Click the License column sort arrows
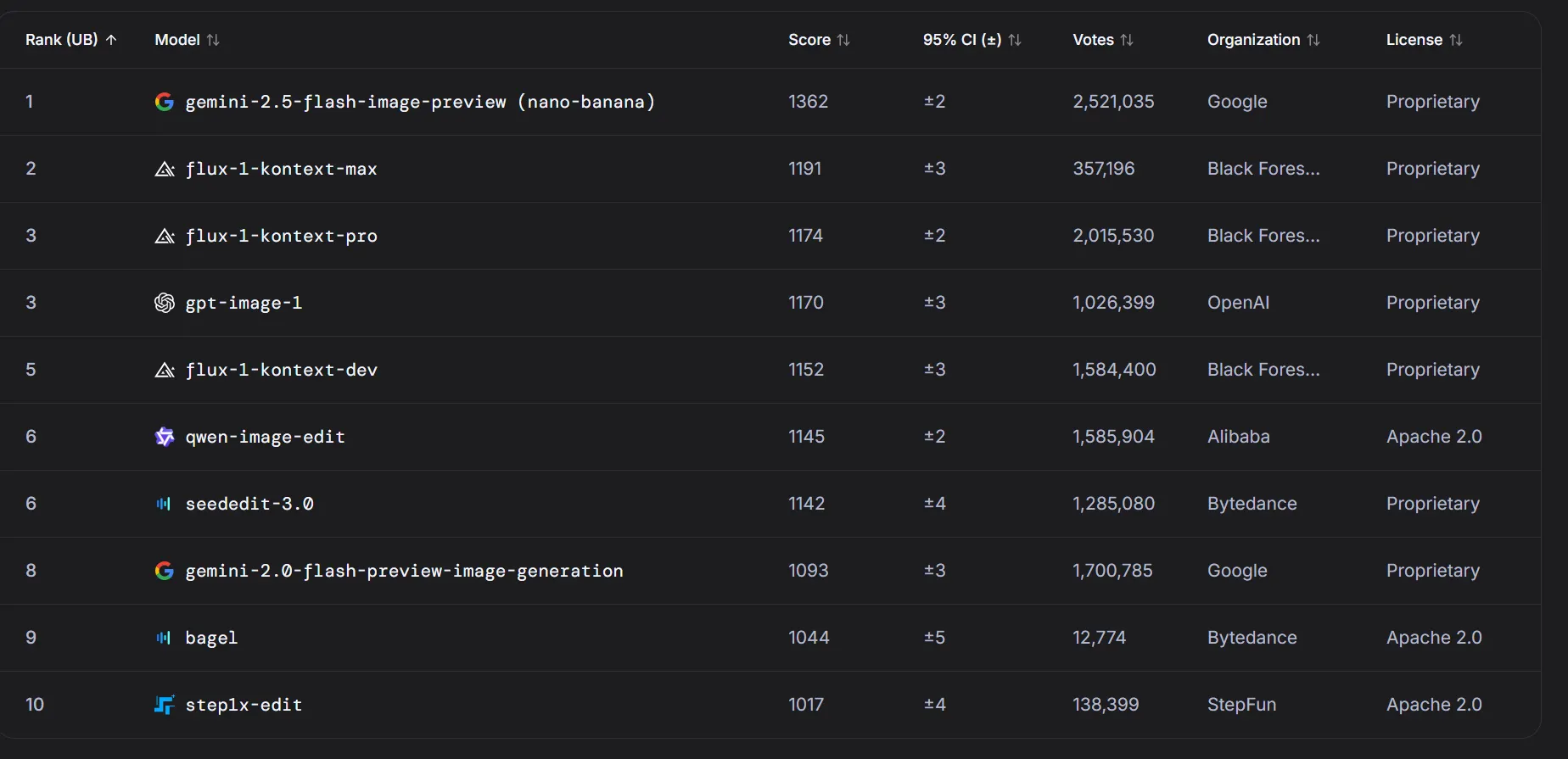 click(1456, 40)
